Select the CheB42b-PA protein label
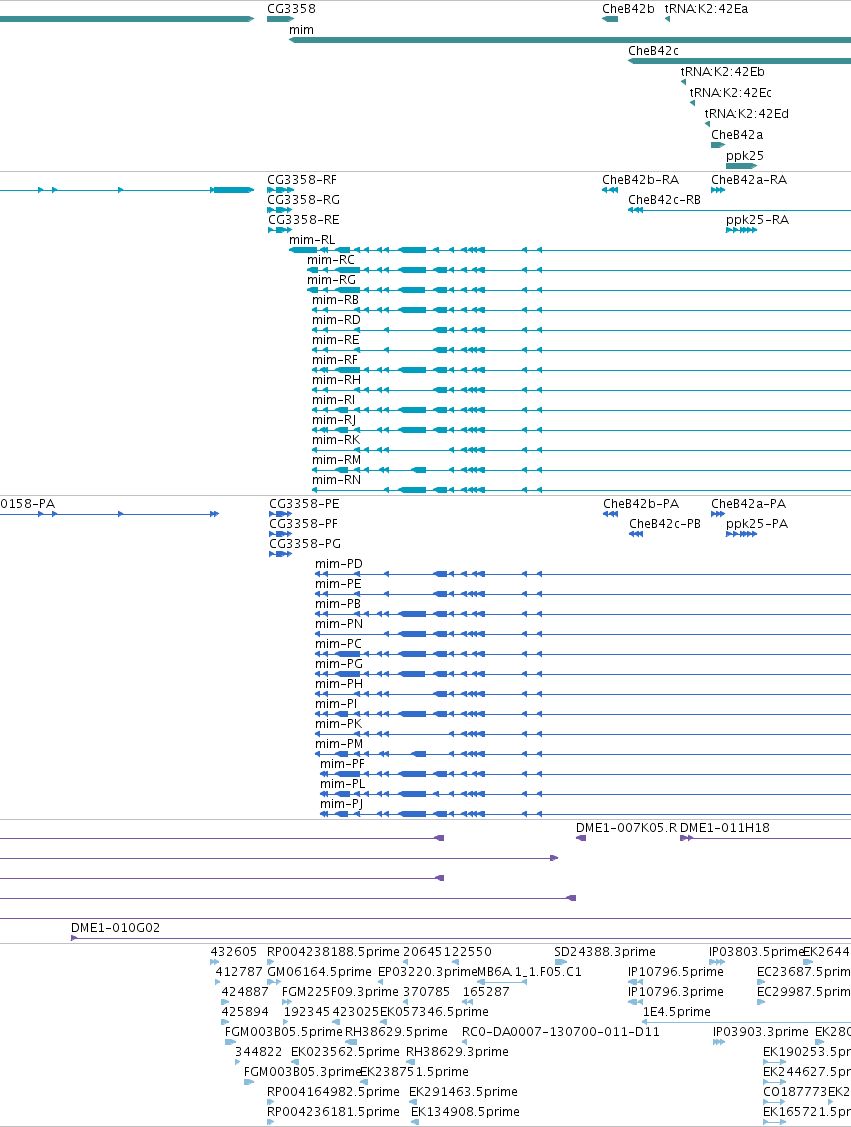 pyautogui.click(x=641, y=504)
